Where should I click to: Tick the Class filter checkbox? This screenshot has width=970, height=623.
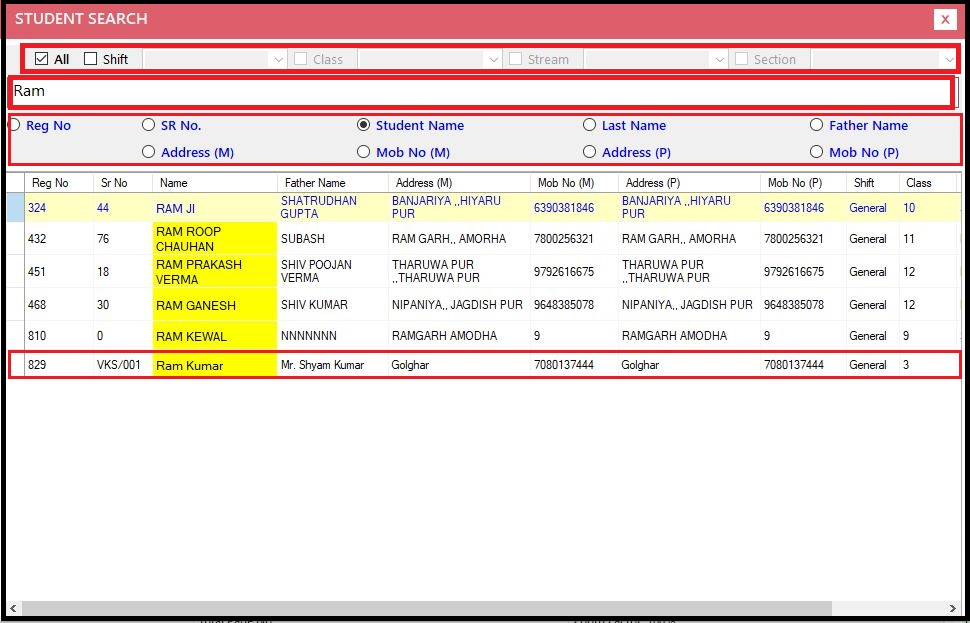(301, 59)
